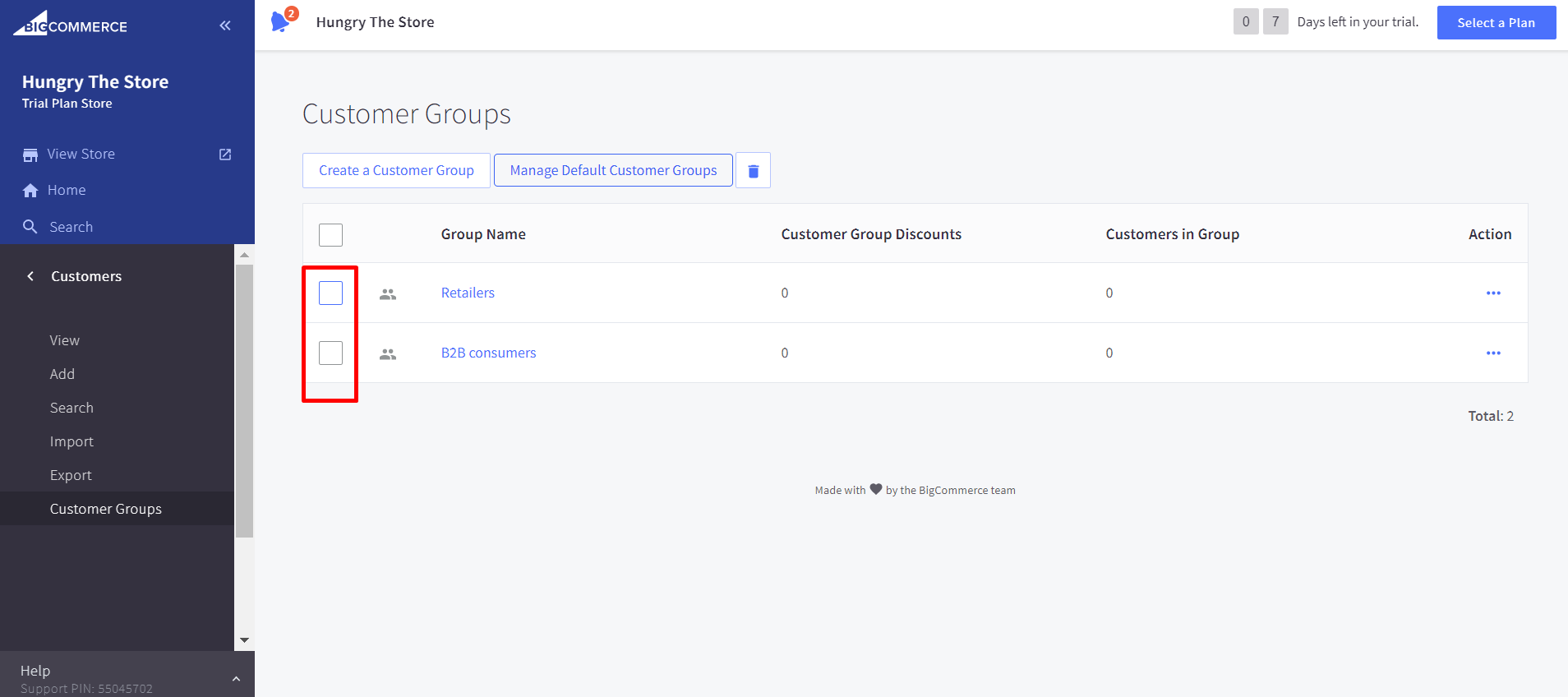Screen dimensions: 1568x697
Task: Click the BigCommerce logo
Action: (x=71, y=25)
